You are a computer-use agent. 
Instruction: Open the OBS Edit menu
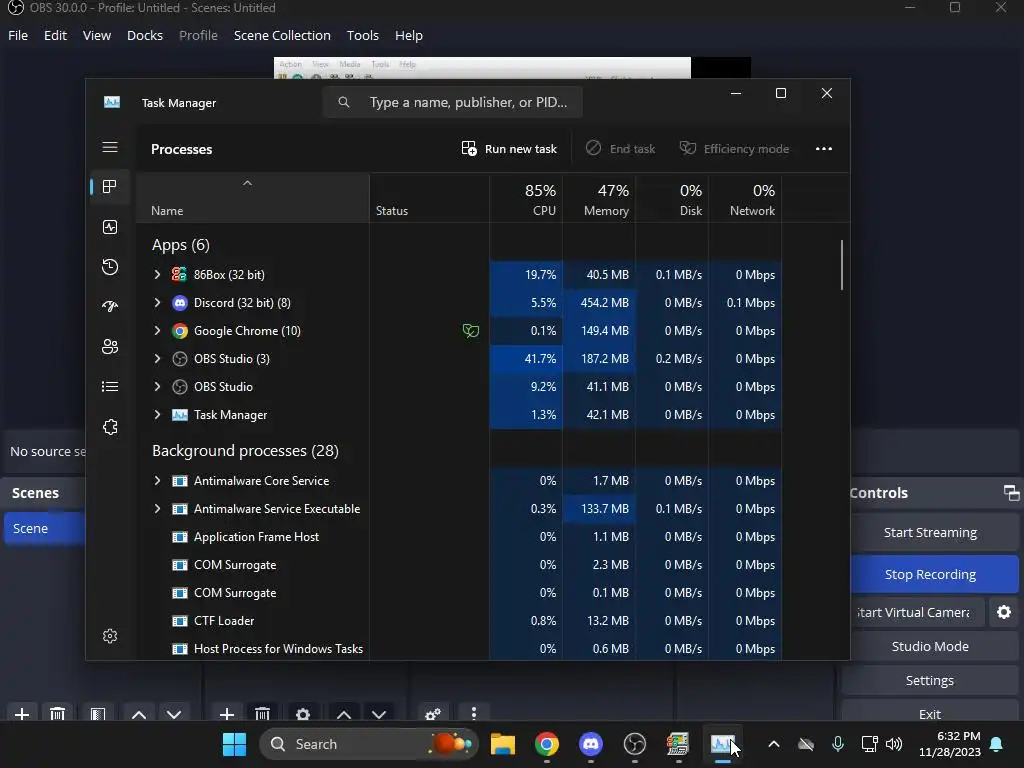pos(55,35)
